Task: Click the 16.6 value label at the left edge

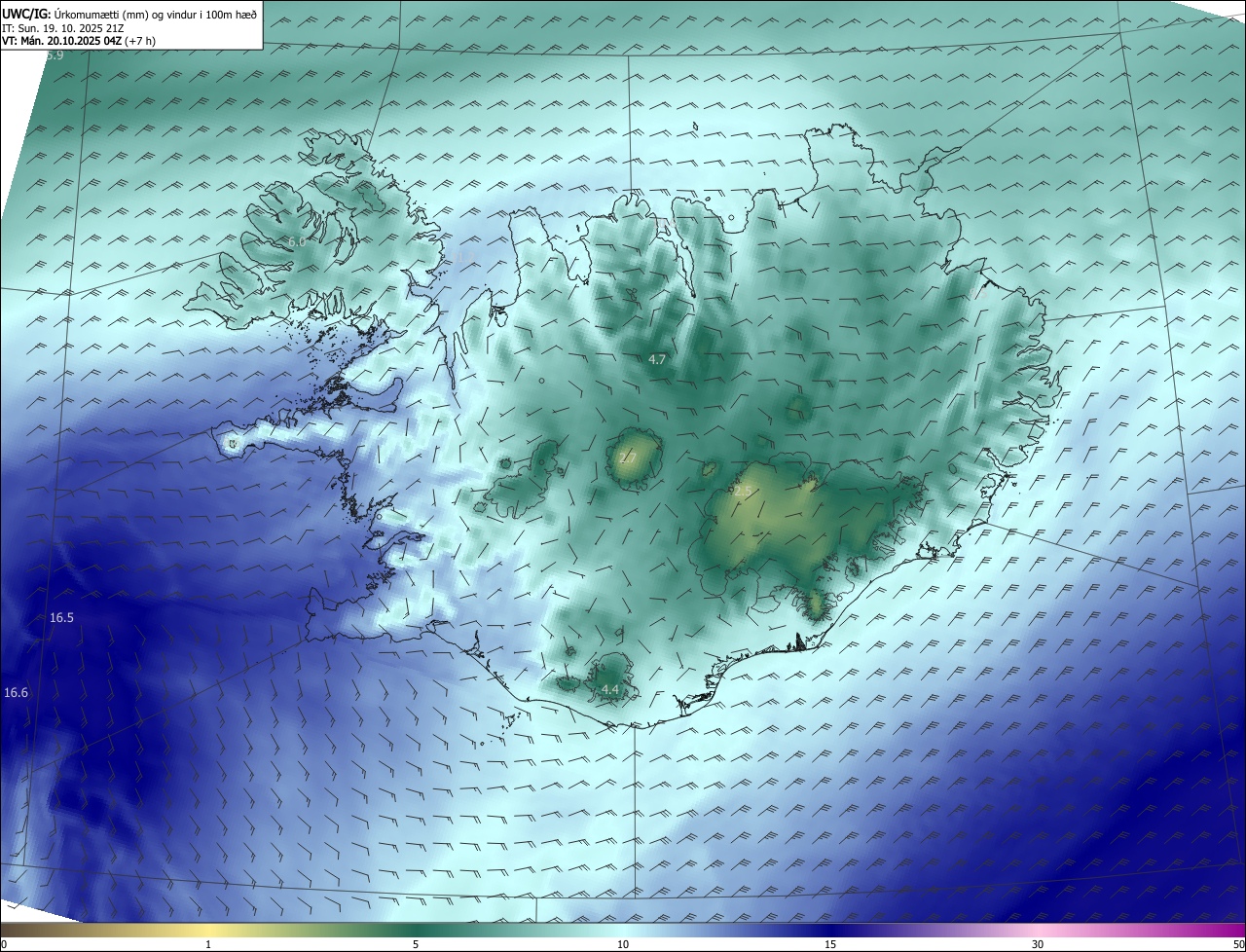Action: 16,692
